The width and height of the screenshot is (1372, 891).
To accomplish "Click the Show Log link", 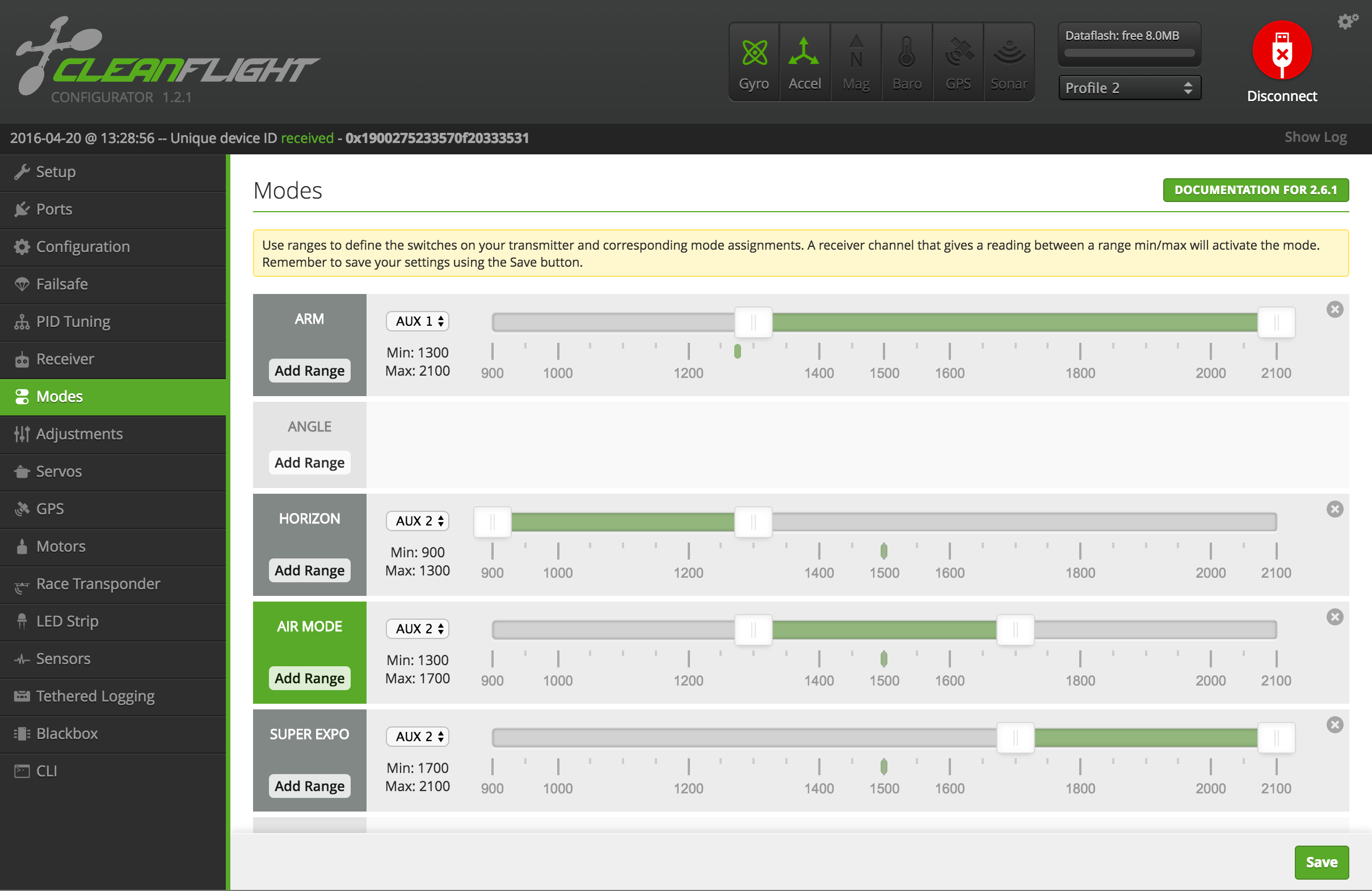I will point(1315,137).
